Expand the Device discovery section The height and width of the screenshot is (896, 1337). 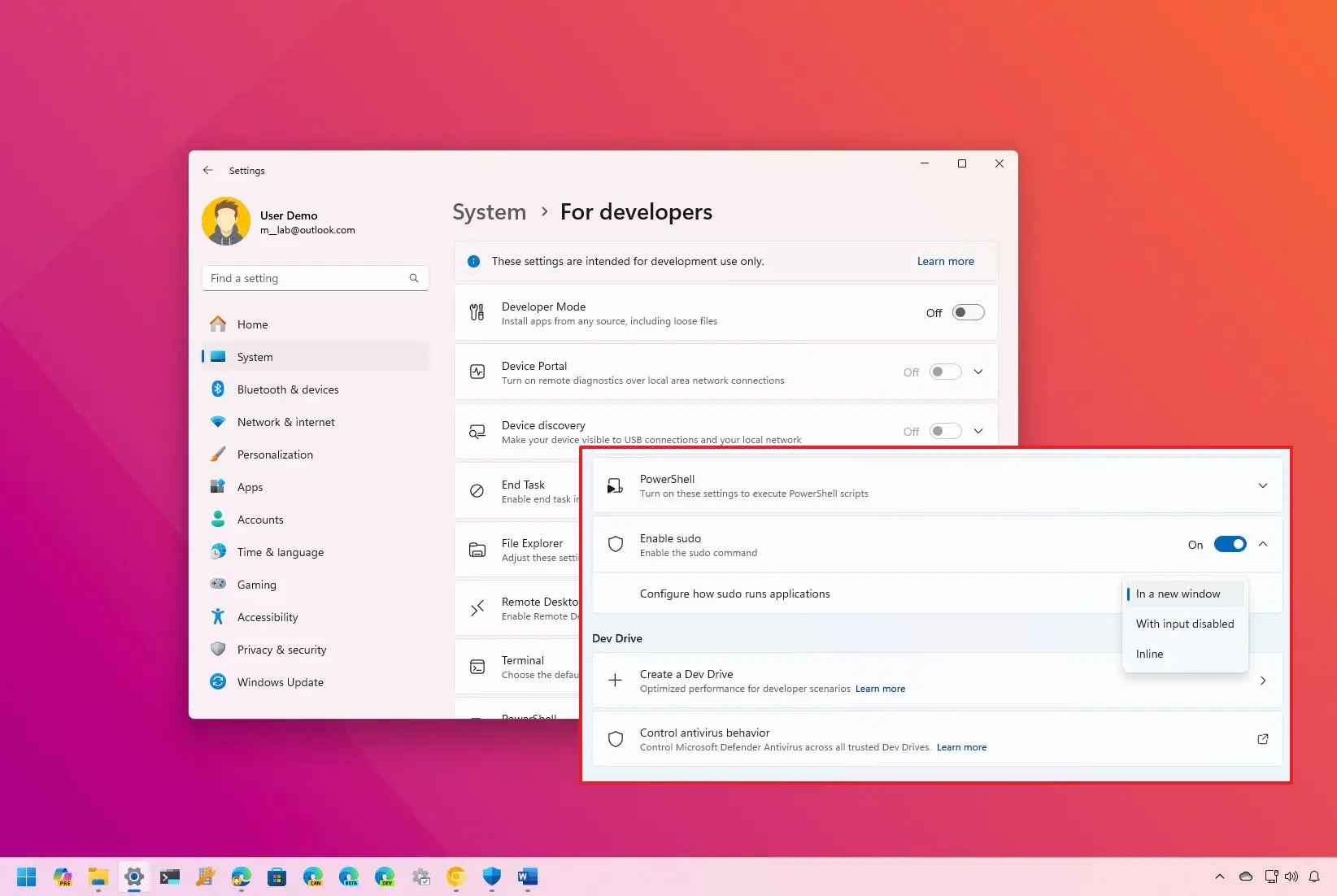[x=978, y=431]
